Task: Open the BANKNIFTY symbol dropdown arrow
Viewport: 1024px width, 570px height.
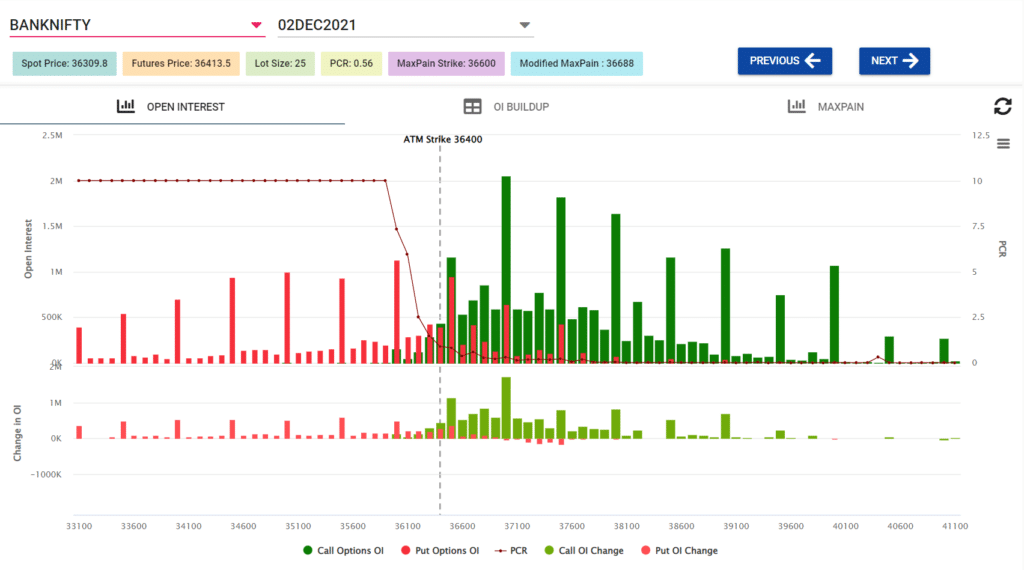Action: (257, 25)
